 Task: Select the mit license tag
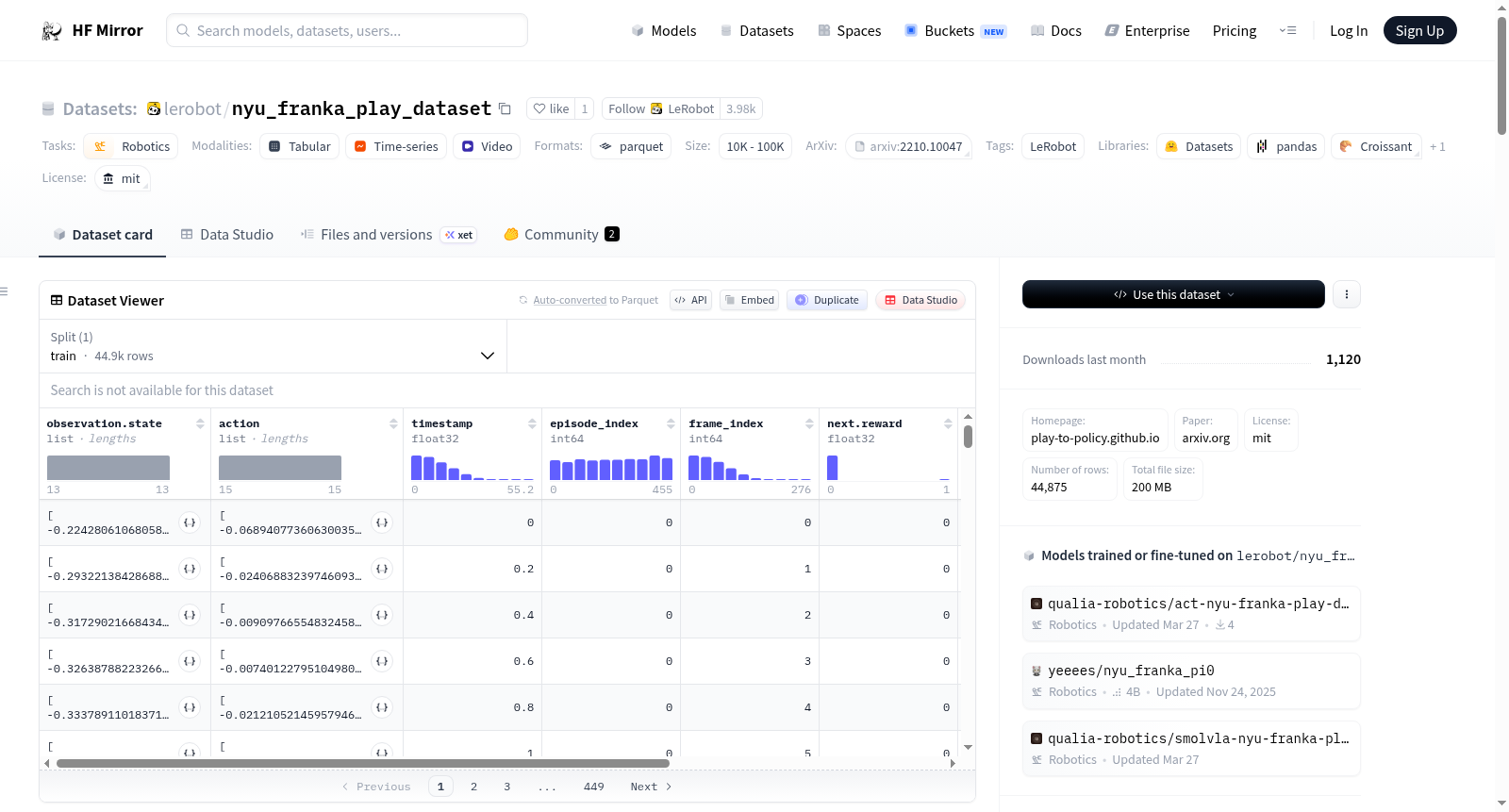122,178
